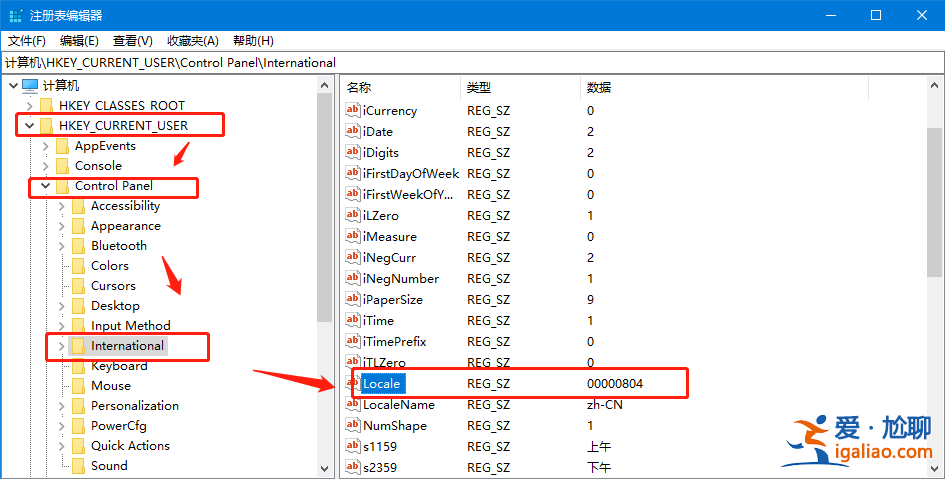Click the iFirstDayOfWeek value icon
Image resolution: width=945 pixels, height=479 pixels.
tap(353, 173)
